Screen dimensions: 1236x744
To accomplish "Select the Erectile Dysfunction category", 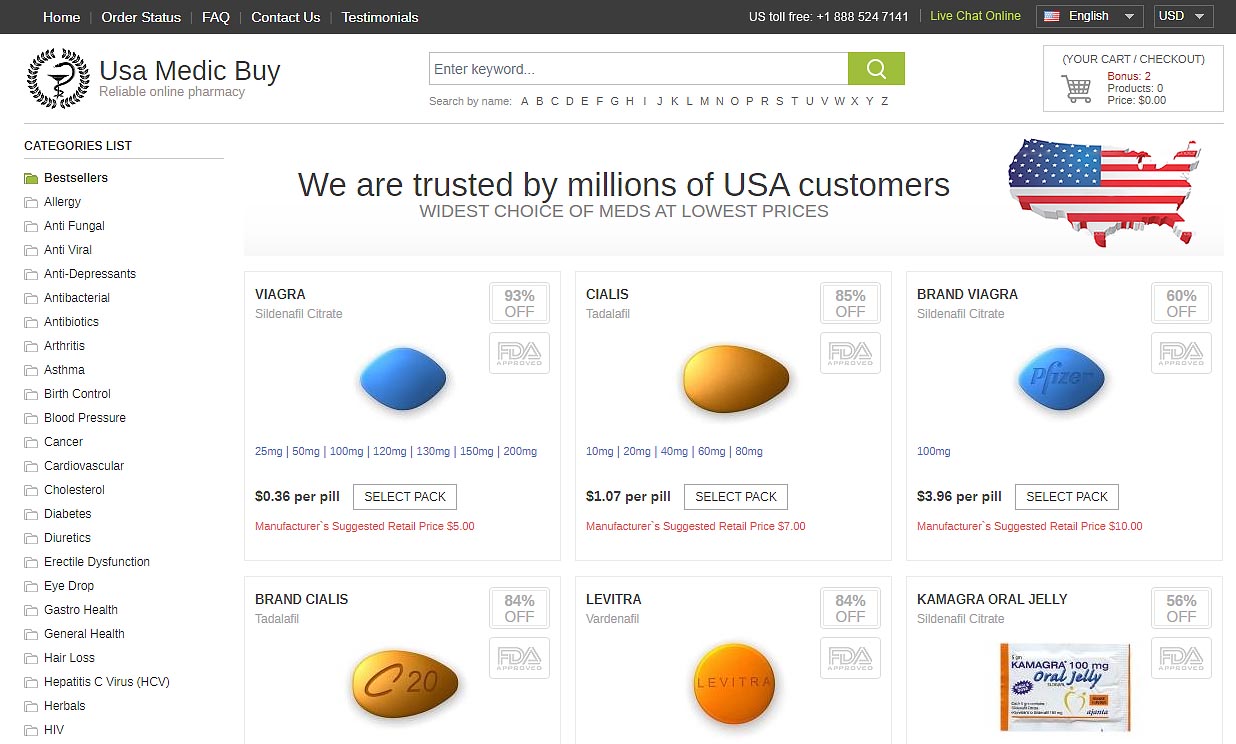I will [x=97, y=562].
